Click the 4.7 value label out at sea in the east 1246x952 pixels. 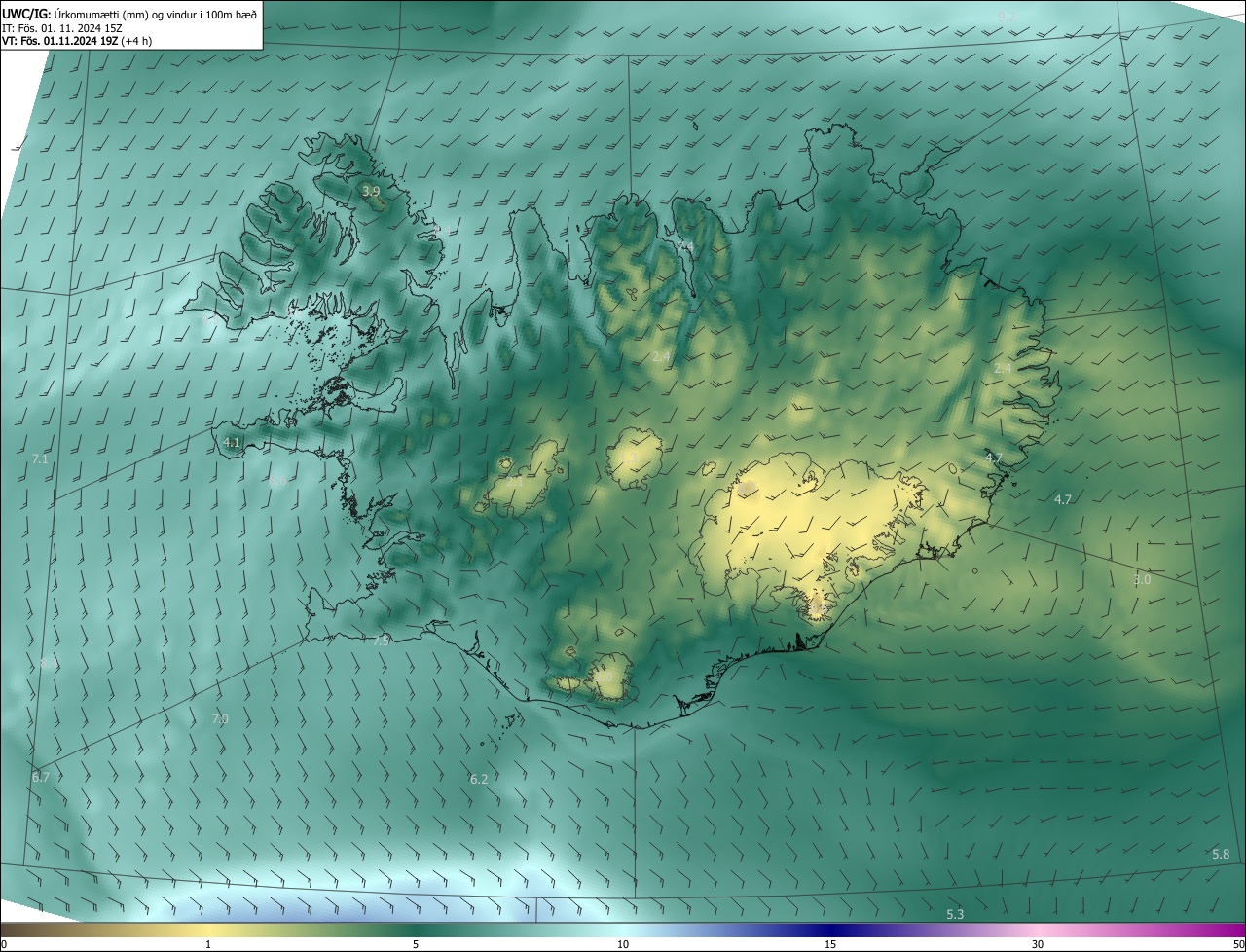coord(1063,499)
